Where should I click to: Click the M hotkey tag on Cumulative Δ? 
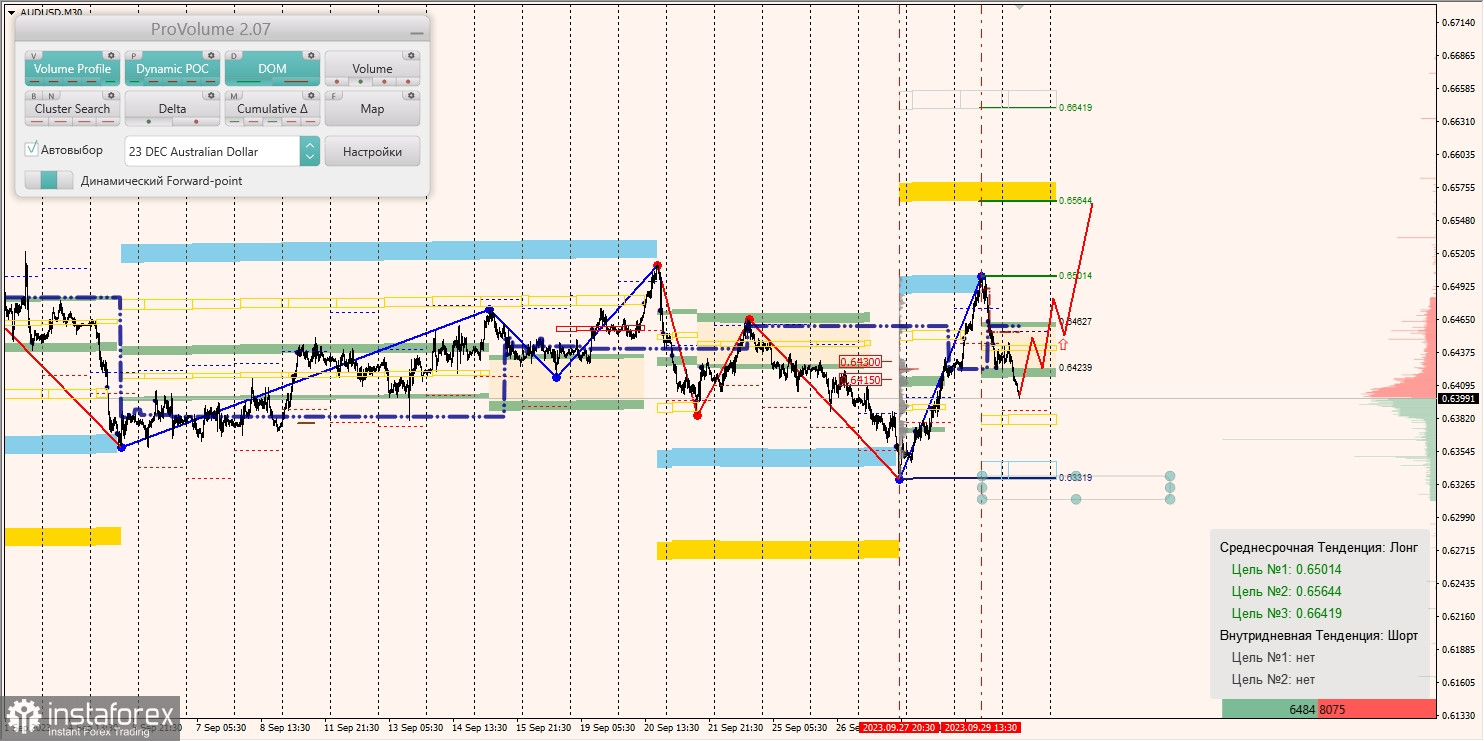point(234,96)
